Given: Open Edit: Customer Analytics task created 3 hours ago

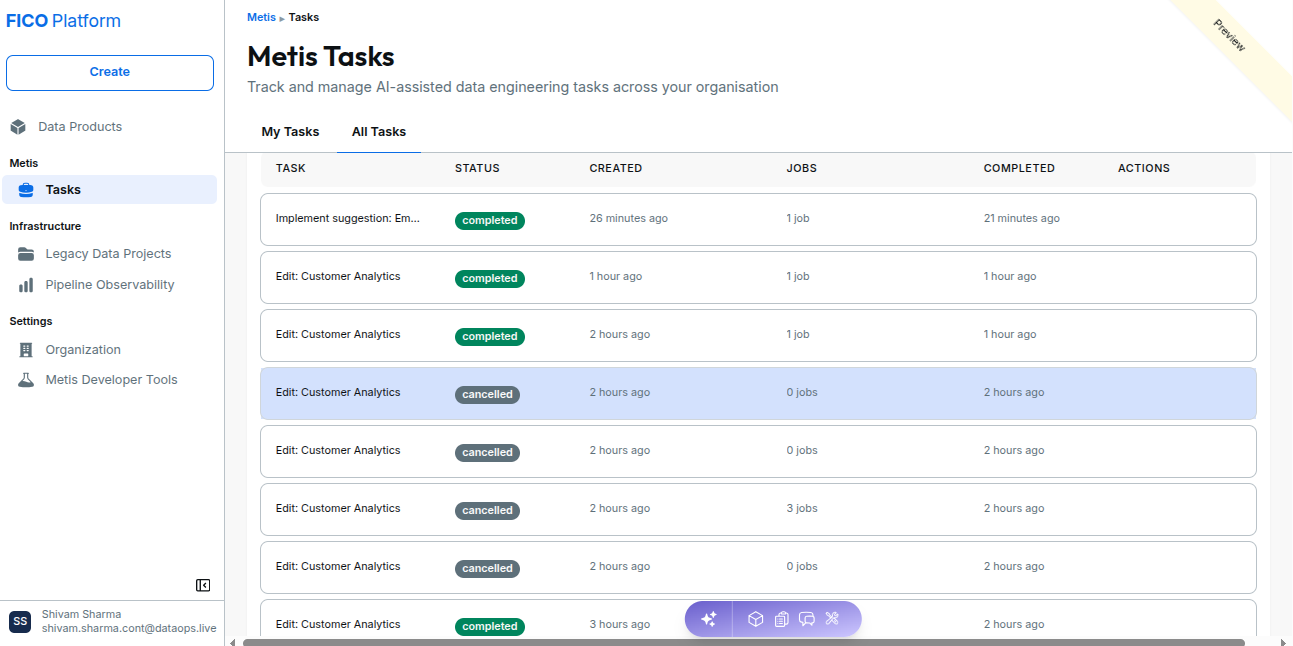Looking at the screenshot, I should pyautogui.click(x=338, y=624).
